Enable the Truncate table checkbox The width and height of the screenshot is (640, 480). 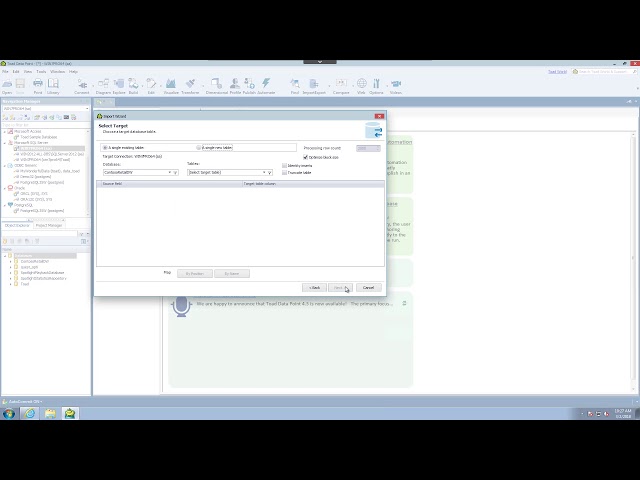click(x=284, y=173)
